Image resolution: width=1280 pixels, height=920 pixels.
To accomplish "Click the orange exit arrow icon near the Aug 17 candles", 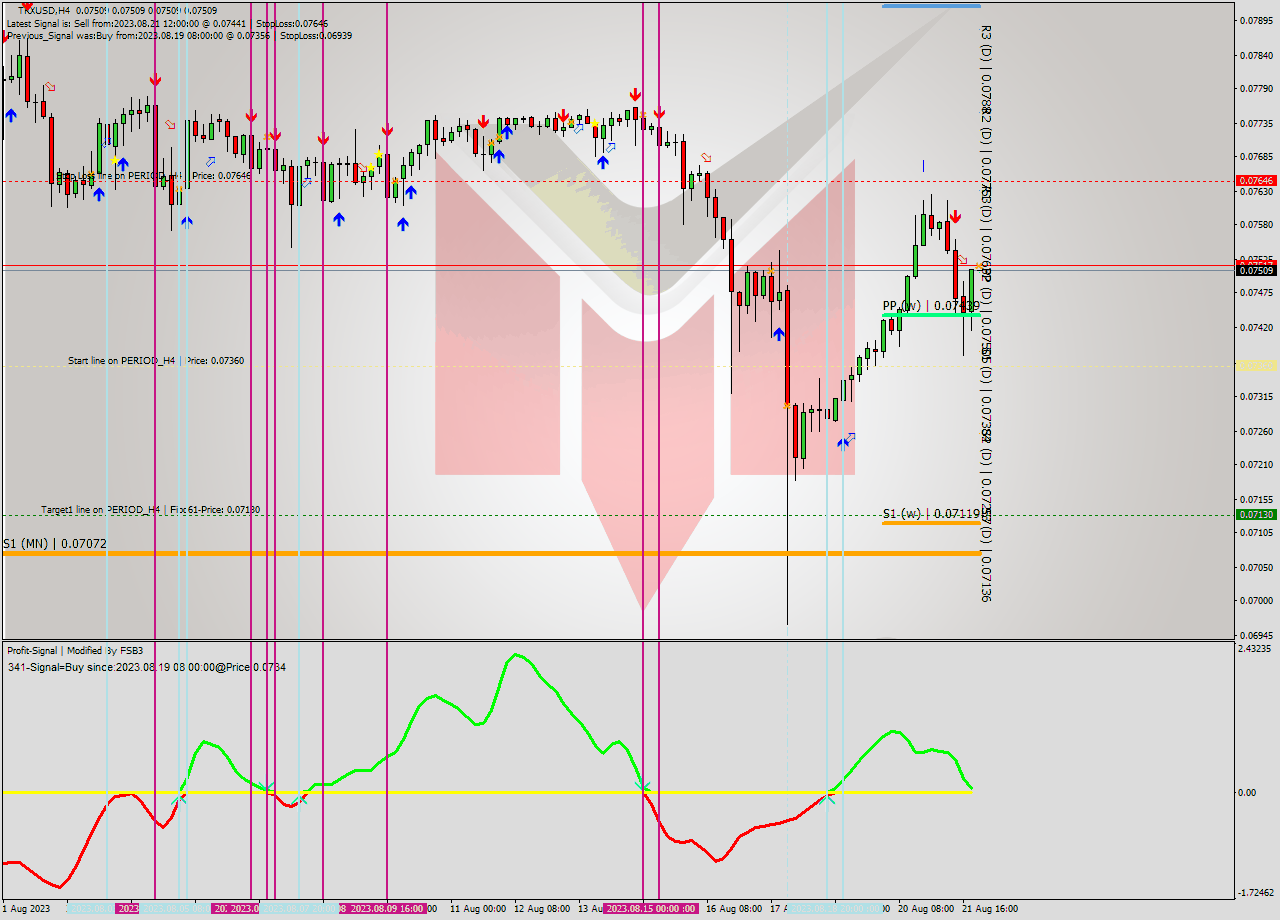I will (x=787, y=405).
